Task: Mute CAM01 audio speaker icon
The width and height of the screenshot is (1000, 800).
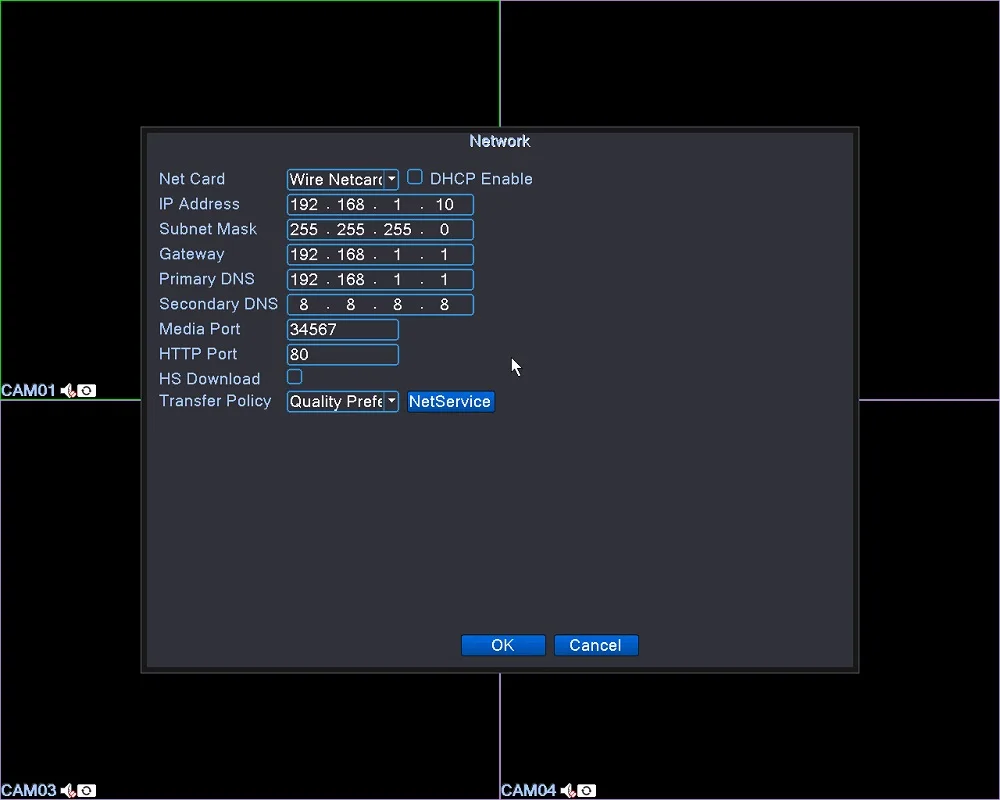Action: 68,390
